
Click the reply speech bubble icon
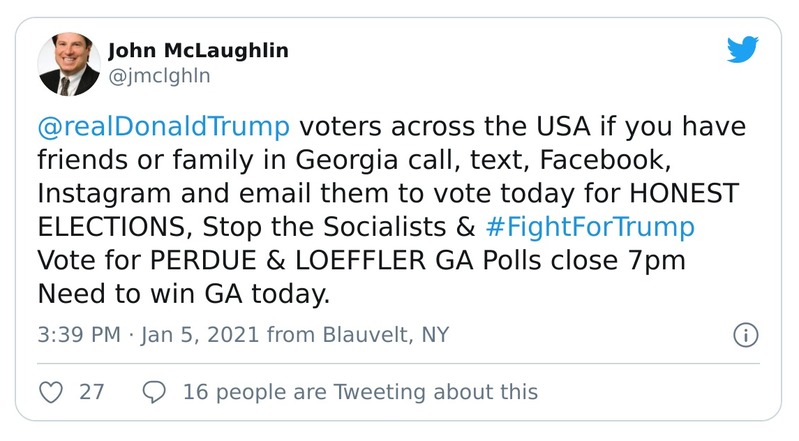click(x=154, y=392)
